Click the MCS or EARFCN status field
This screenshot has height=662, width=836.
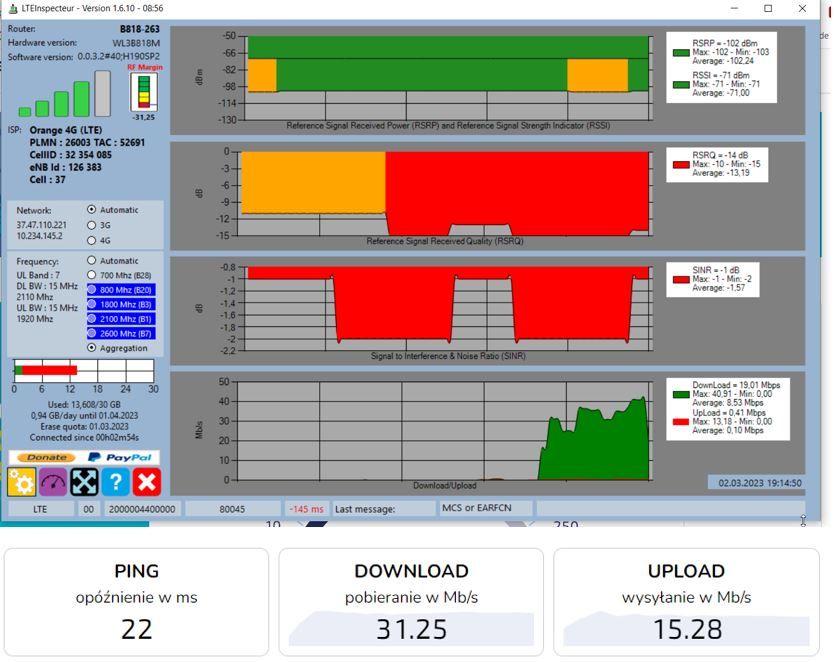point(484,508)
